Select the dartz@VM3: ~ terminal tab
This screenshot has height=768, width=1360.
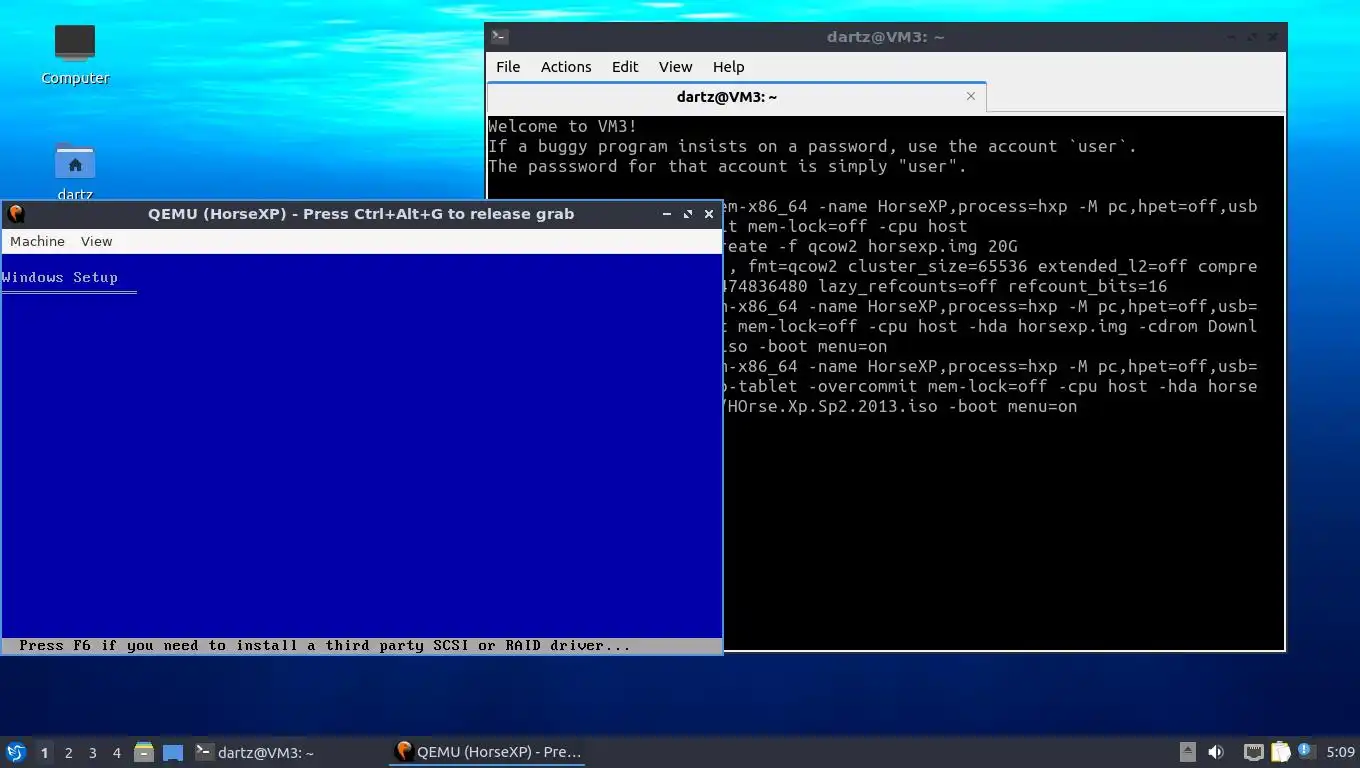(737, 97)
